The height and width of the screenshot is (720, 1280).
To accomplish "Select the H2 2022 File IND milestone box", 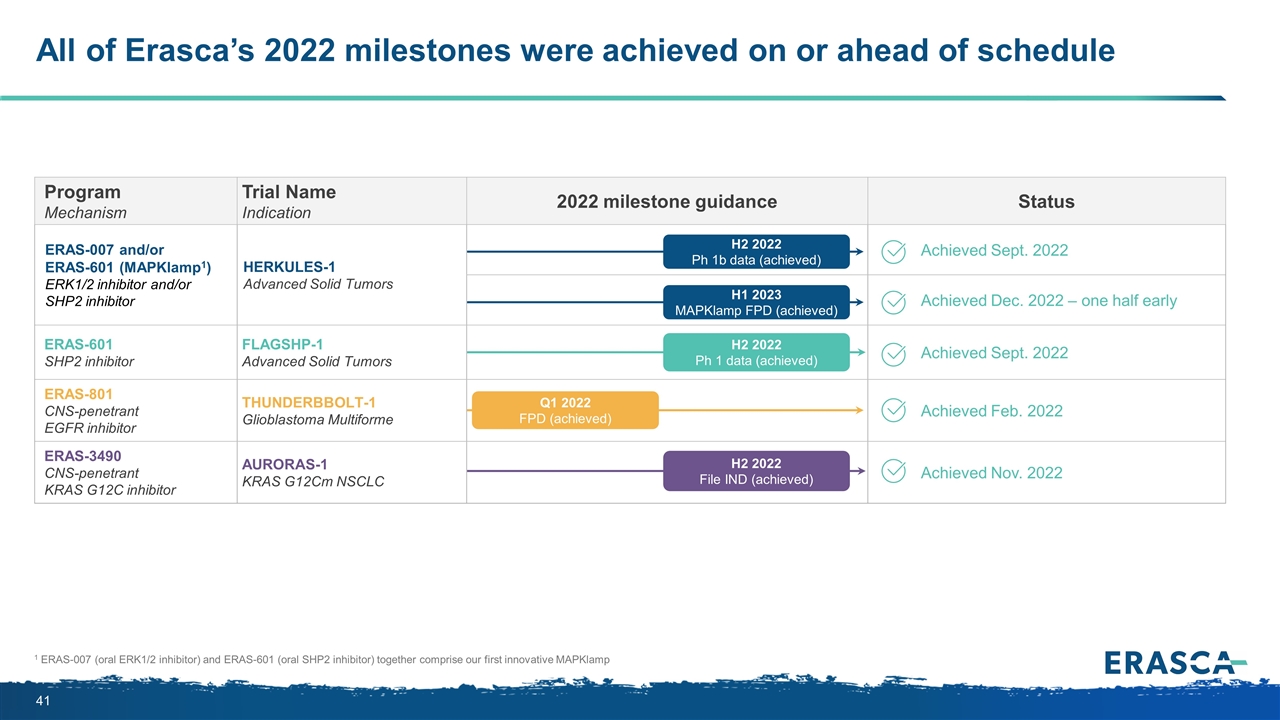I will coord(756,471).
